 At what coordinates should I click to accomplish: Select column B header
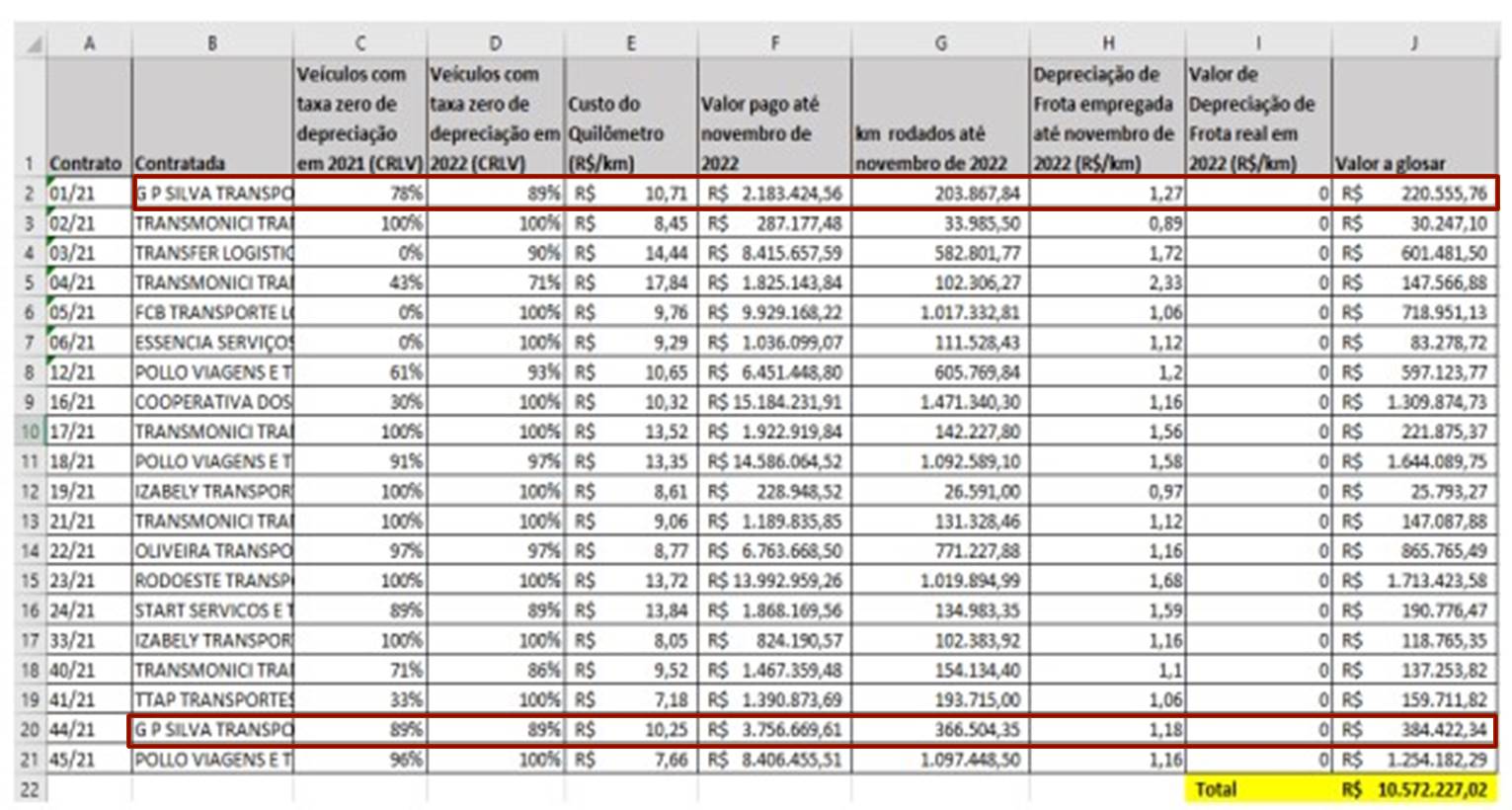pyautogui.click(x=212, y=44)
